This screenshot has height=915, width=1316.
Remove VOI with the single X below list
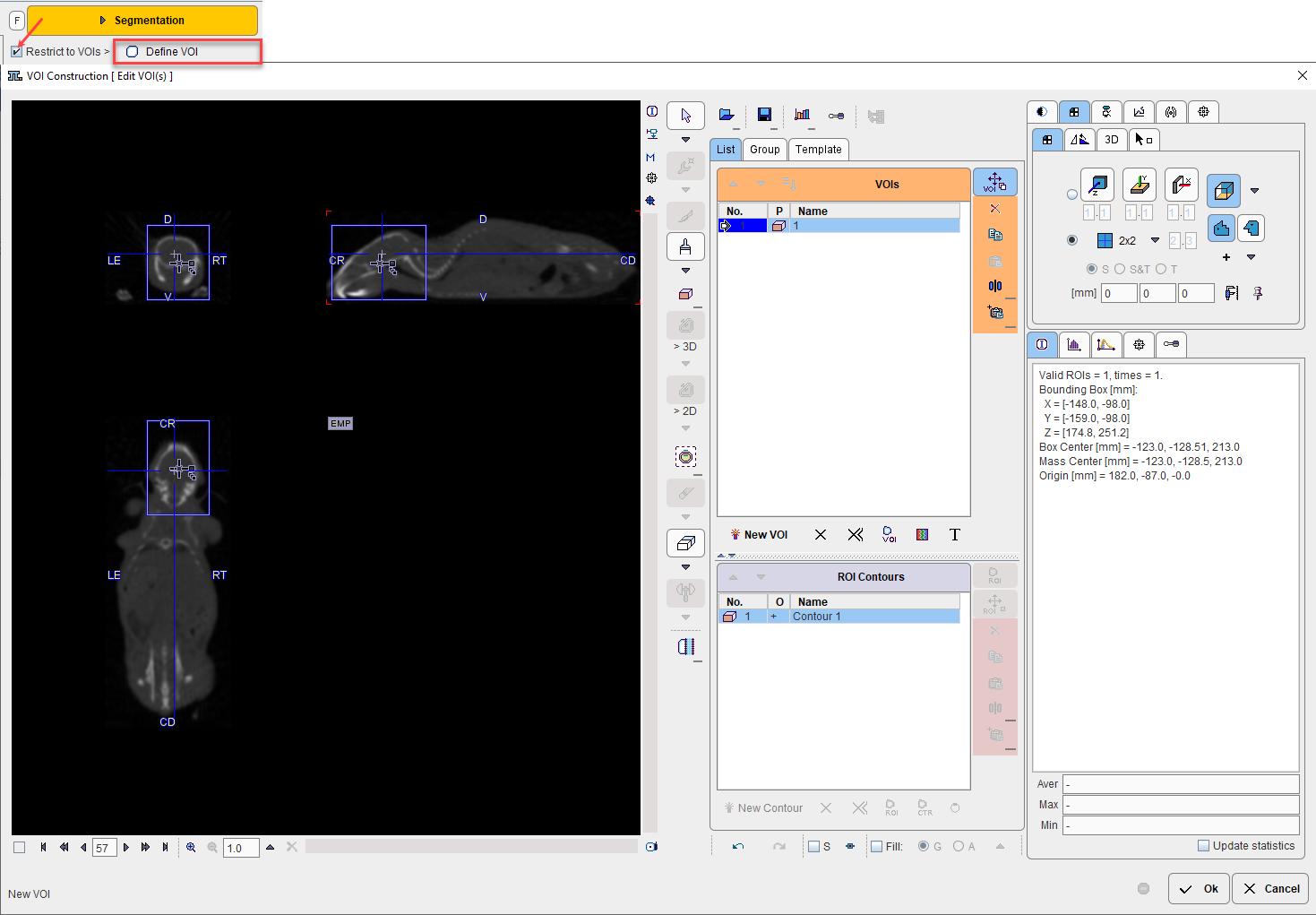click(821, 535)
